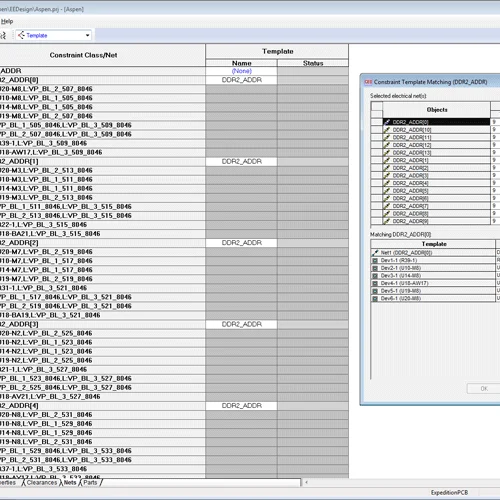Select the row ending 39-1,L:VP_BL_3_509_8046
Screen dimensions: 500x500
(x=102, y=143)
